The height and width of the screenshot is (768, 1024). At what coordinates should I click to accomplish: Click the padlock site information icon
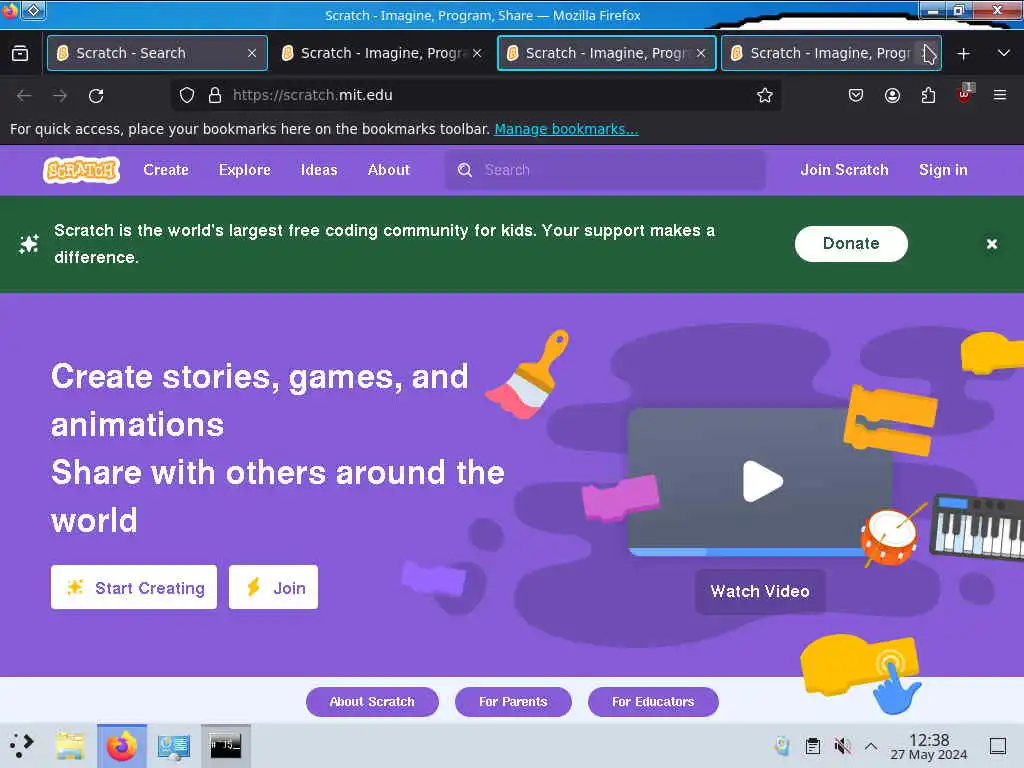215,95
